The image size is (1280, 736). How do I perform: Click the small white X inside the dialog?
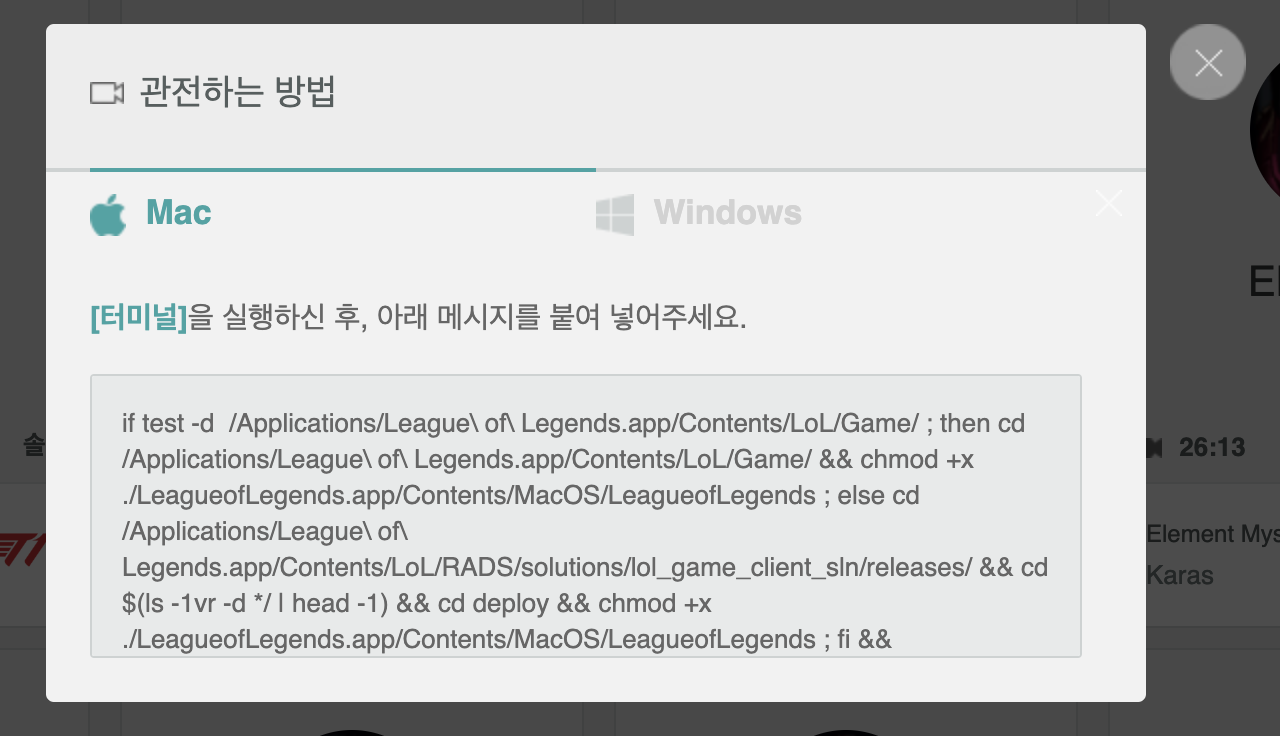pyautogui.click(x=1109, y=203)
